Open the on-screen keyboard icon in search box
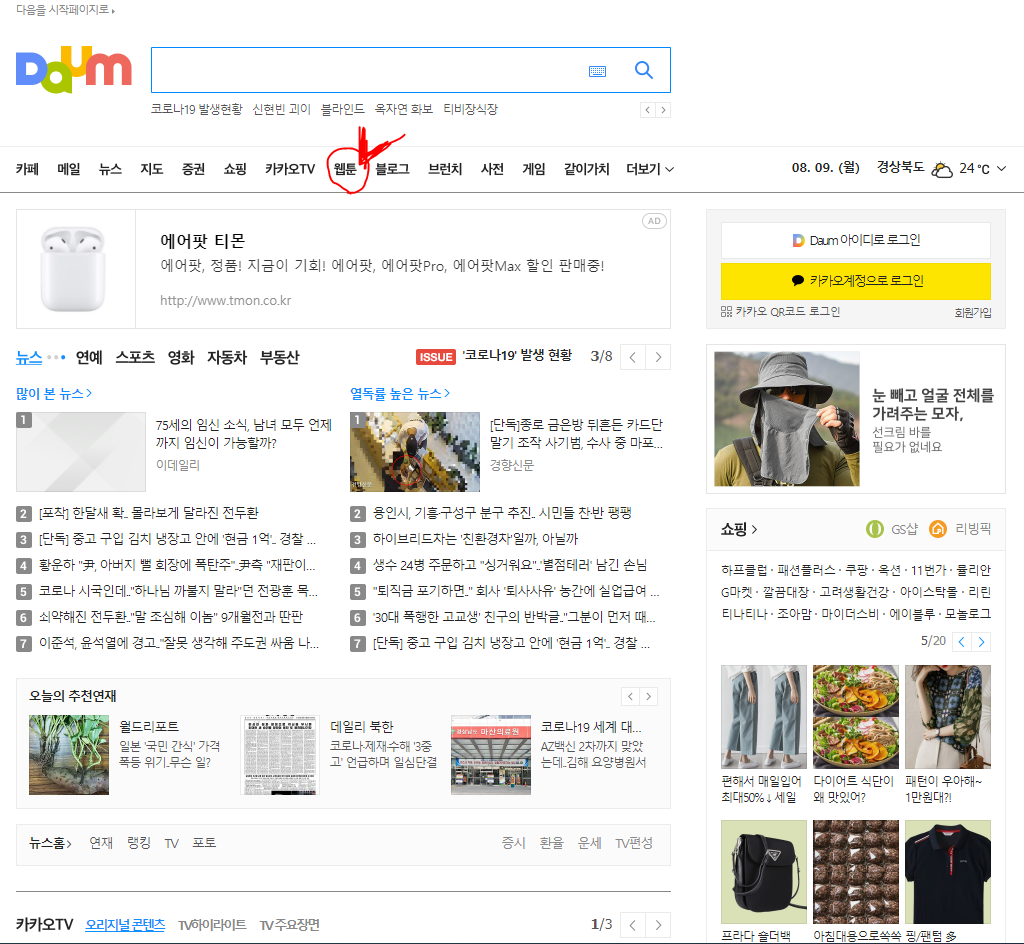The height and width of the screenshot is (944, 1024). (597, 71)
